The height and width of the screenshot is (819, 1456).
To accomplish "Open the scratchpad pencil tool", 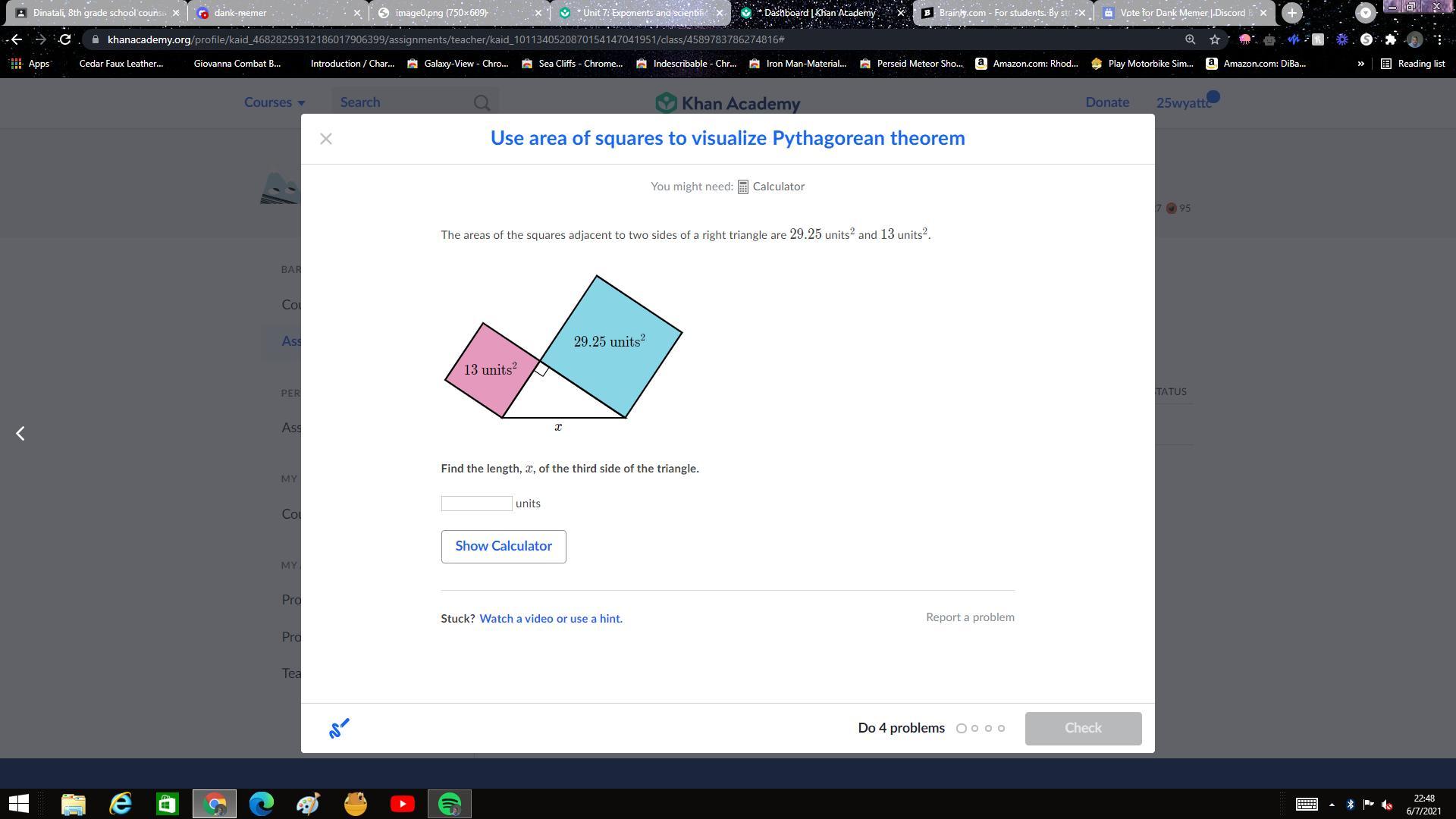I will (339, 728).
